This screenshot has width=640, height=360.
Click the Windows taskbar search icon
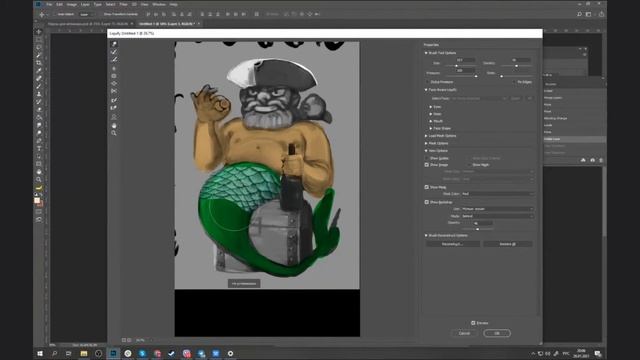click(x=54, y=353)
